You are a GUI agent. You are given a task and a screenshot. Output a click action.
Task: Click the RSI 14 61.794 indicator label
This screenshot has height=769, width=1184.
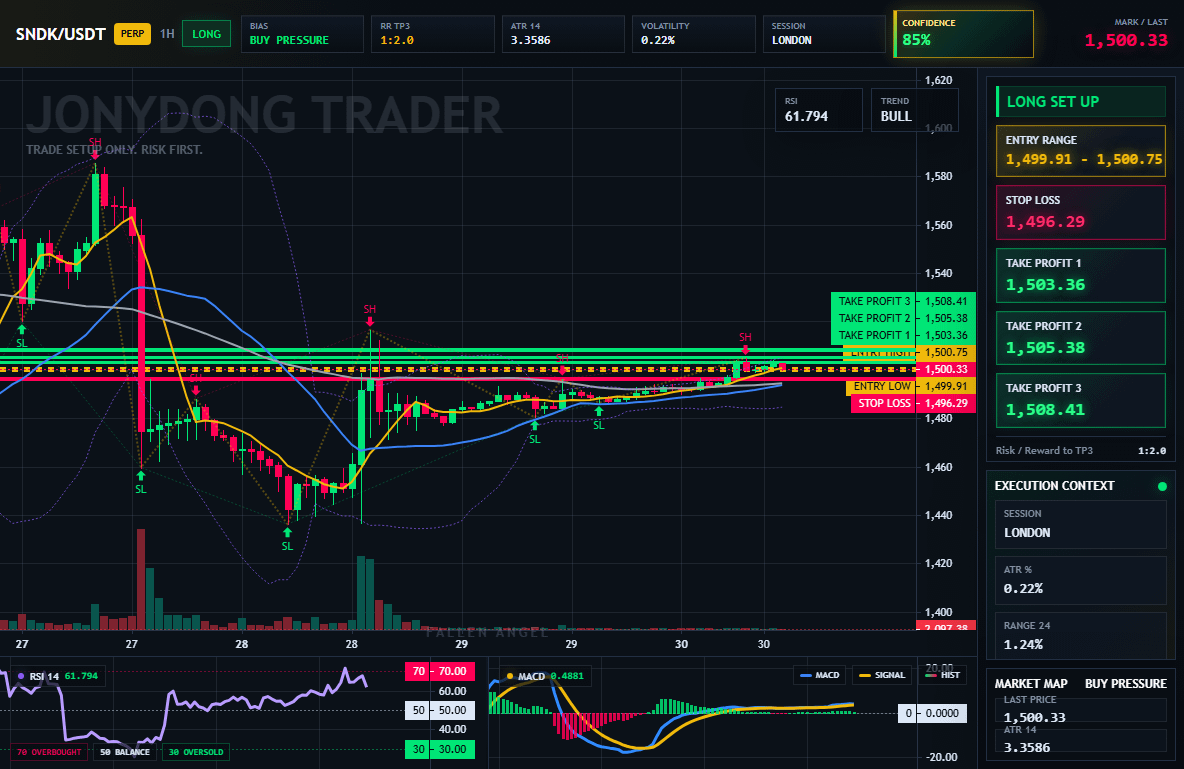pyautogui.click(x=59, y=676)
